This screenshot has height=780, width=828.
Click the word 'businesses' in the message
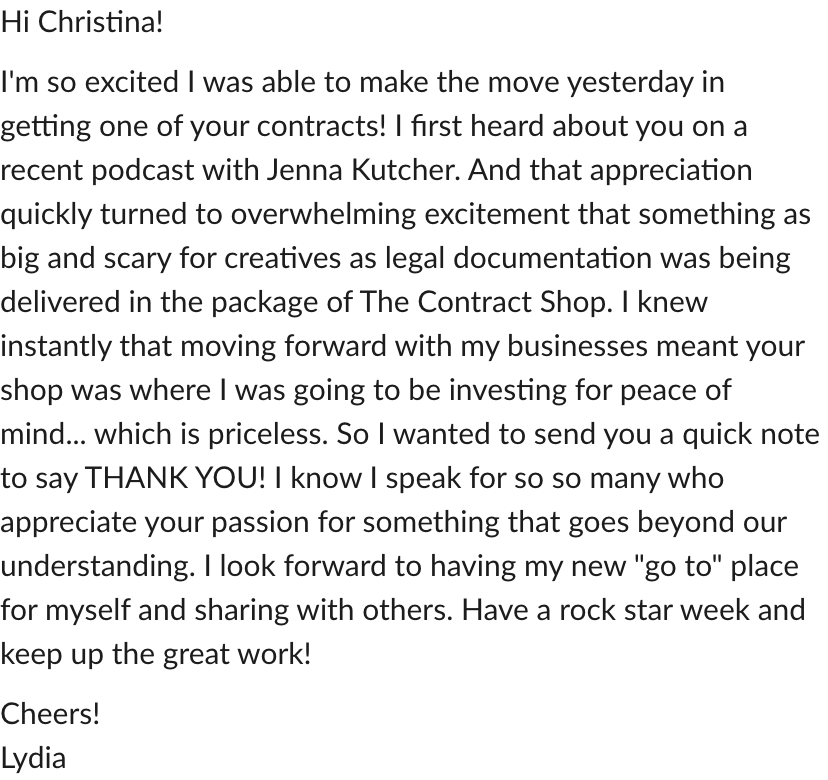tap(577, 347)
